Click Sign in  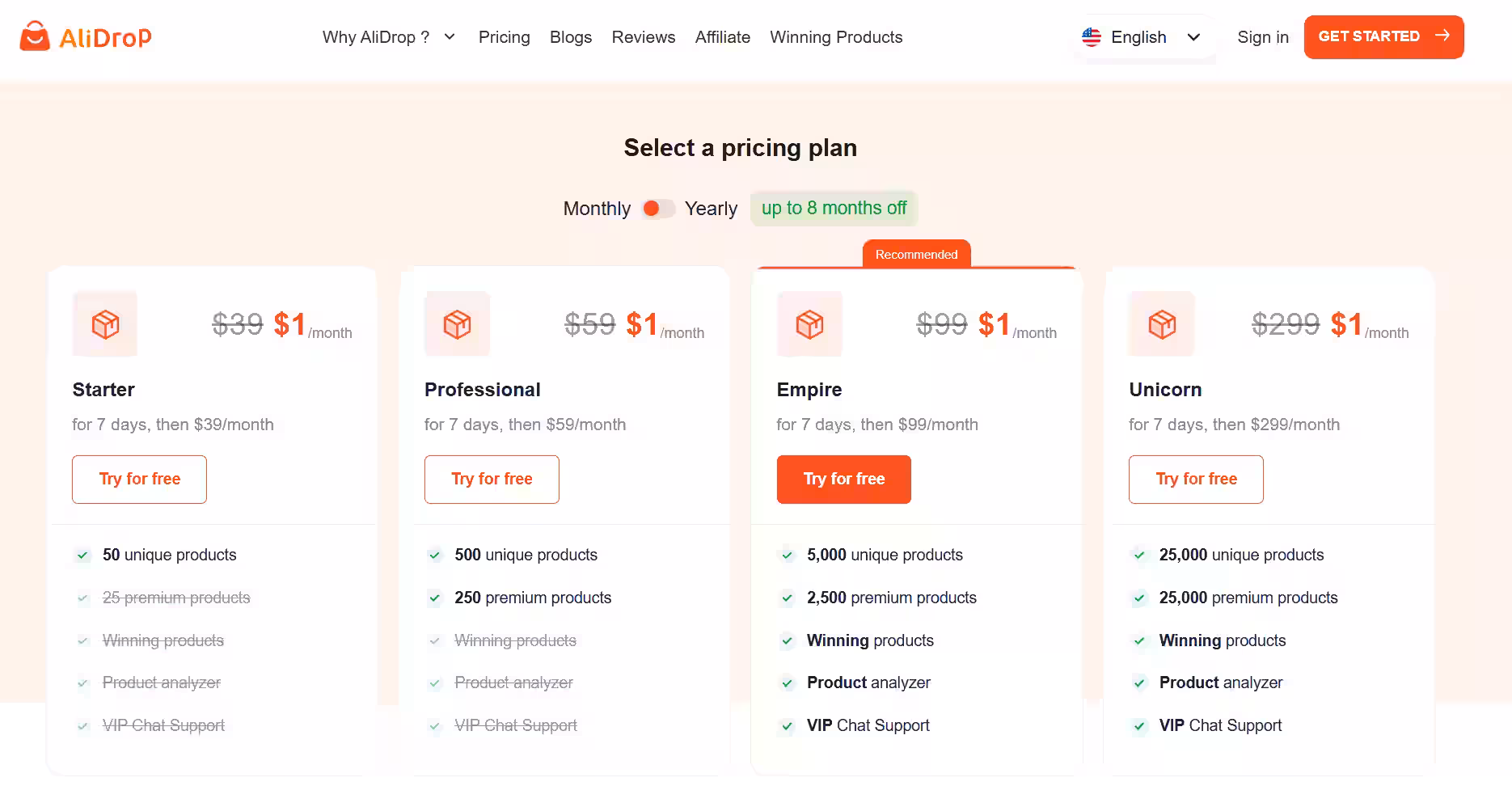1262,36
